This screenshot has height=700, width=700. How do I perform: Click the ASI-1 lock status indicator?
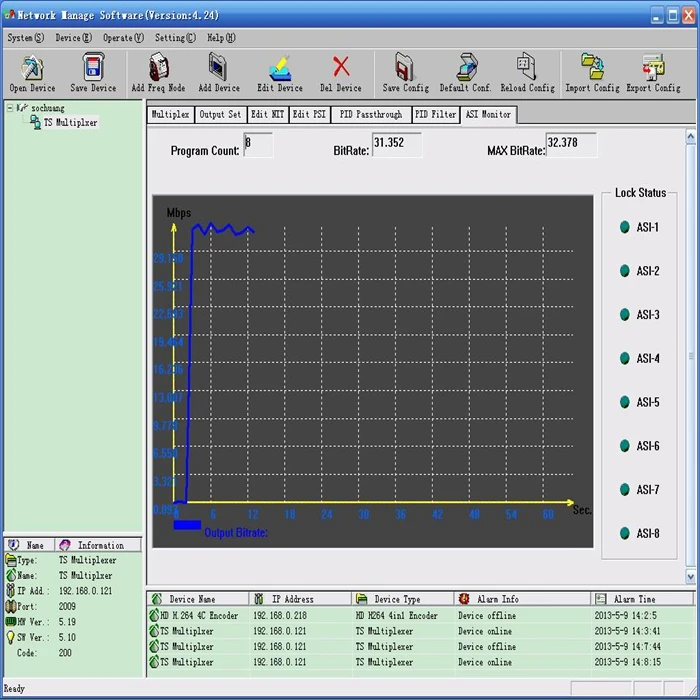625,227
